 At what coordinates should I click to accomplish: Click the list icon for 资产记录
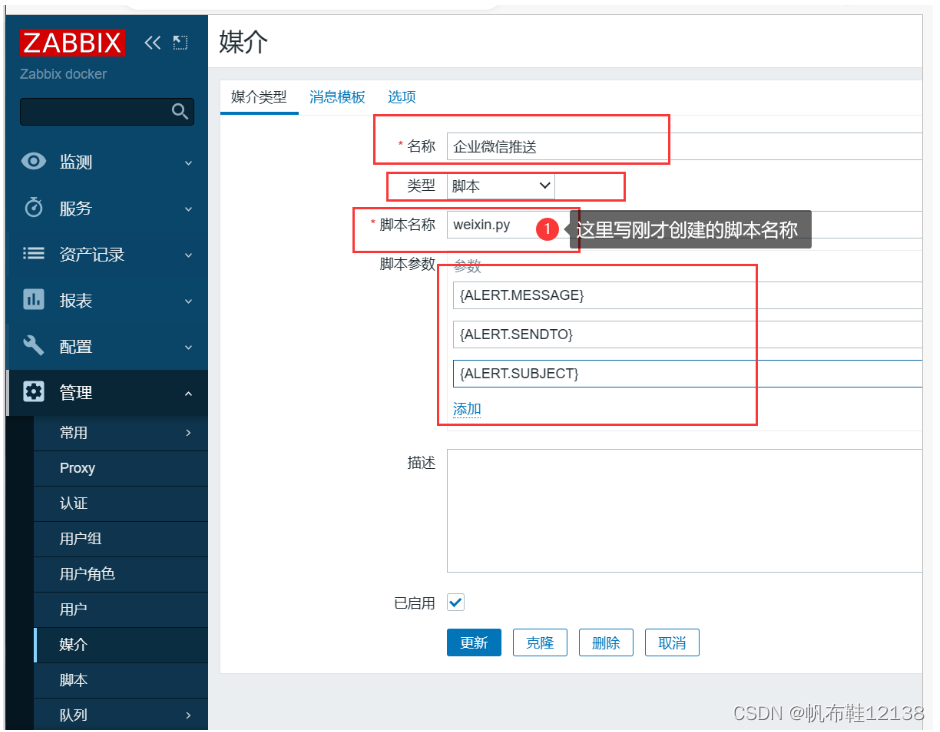coord(34,254)
